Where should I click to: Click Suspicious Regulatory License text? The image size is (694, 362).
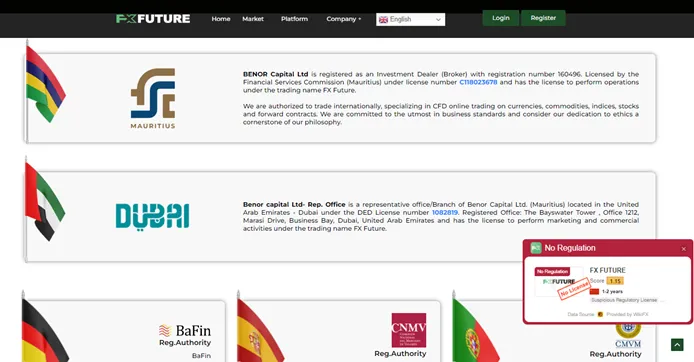pos(624,300)
